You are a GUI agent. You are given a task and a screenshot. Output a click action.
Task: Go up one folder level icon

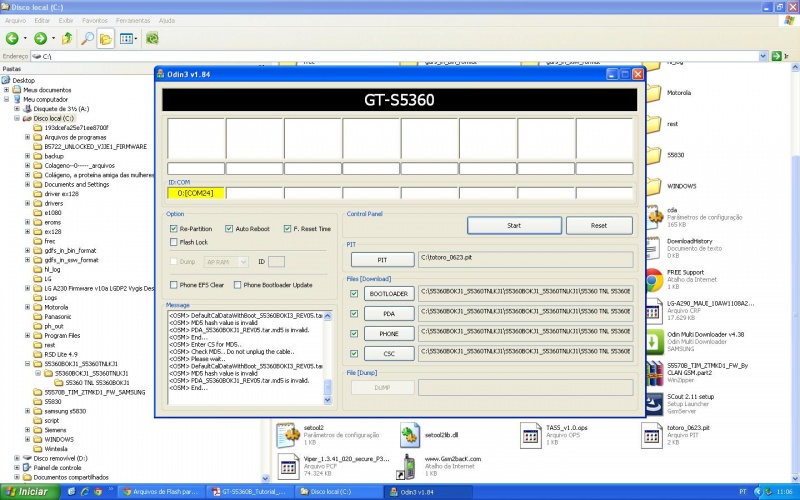(x=67, y=38)
